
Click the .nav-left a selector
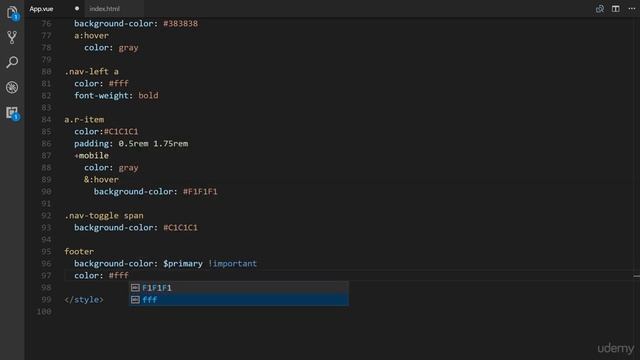pyautogui.click(x=91, y=71)
